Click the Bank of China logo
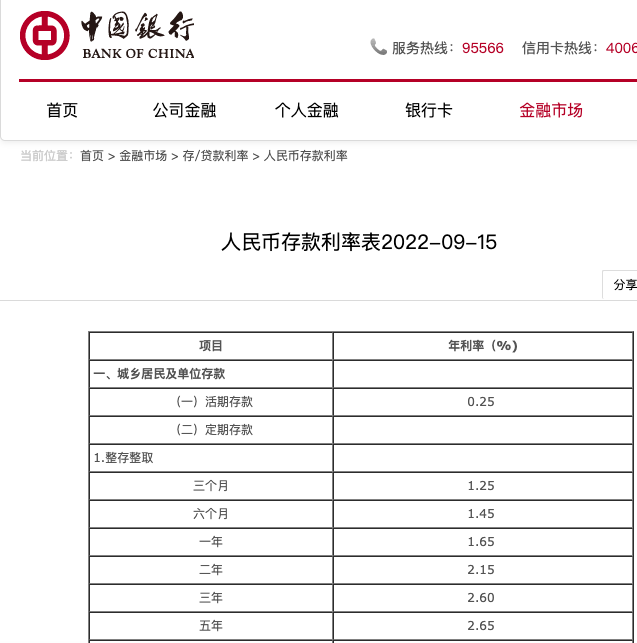The image size is (637, 643). pyautogui.click(x=107, y=36)
